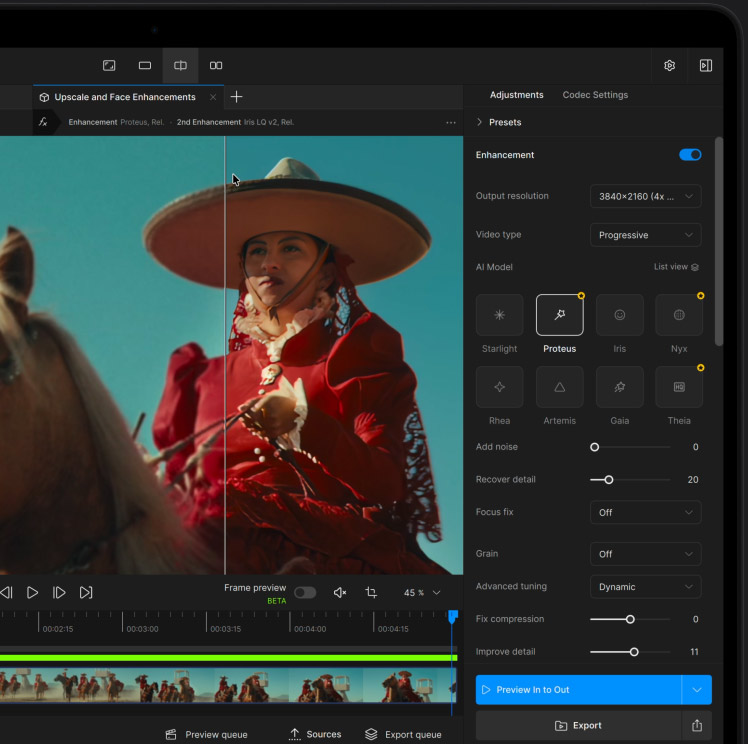Click the crop icon below the preview
This screenshot has height=744, width=748.
click(x=371, y=593)
